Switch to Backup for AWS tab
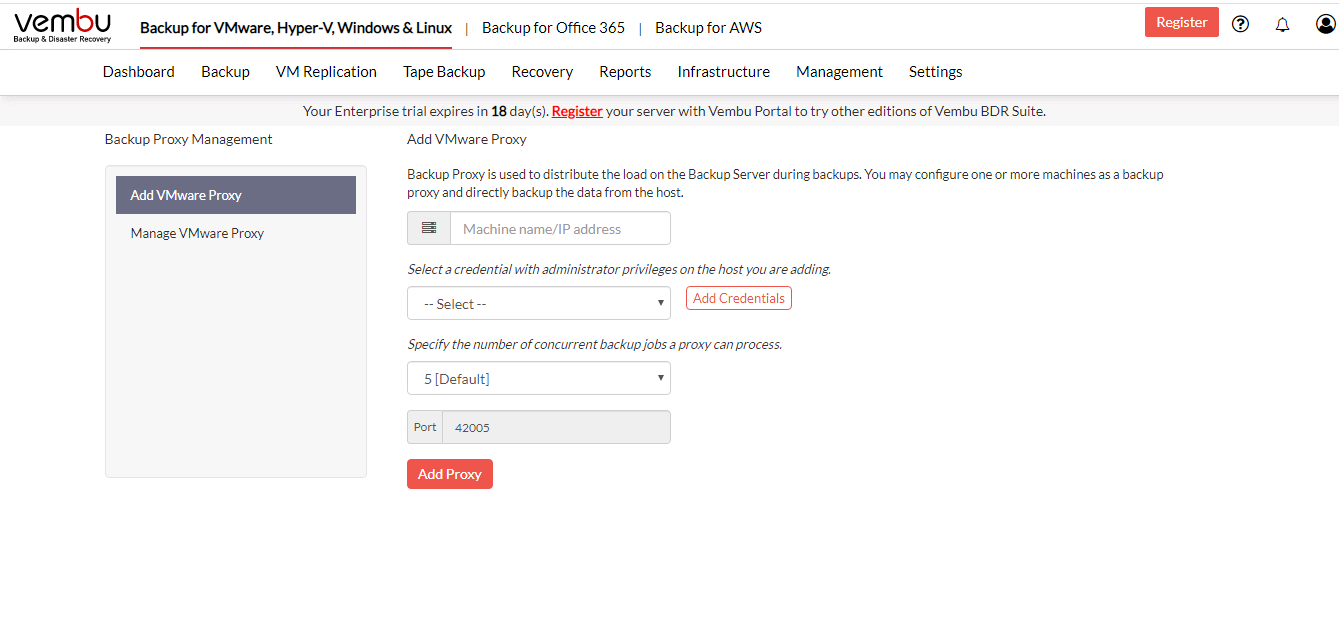Image resolution: width=1339 pixels, height=627 pixels. click(708, 28)
